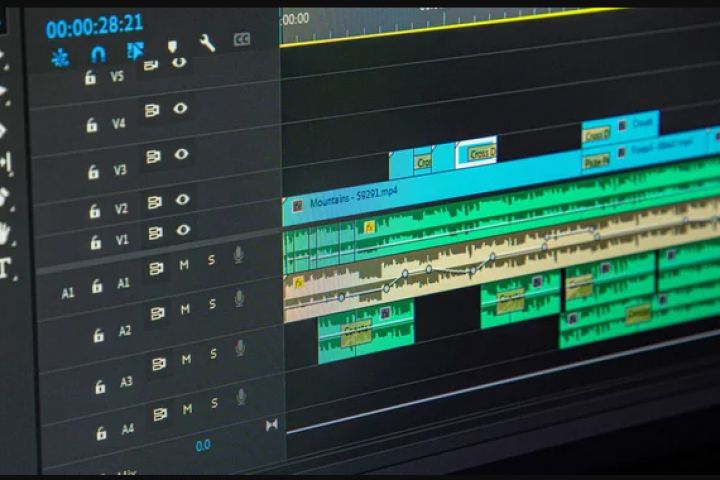Click voice-over record mic on track A4
Image resolution: width=720 pixels, height=480 pixels.
(241, 397)
